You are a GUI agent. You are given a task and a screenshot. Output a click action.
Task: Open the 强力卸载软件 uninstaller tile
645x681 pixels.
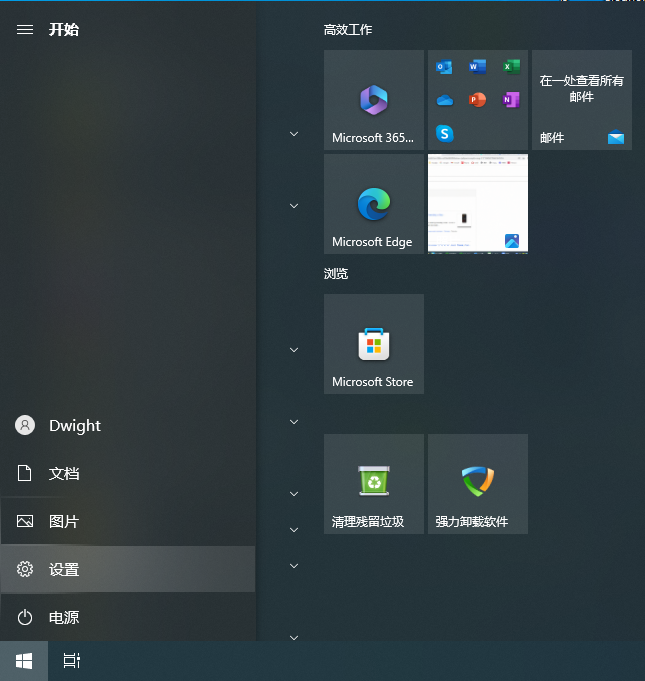pos(478,484)
